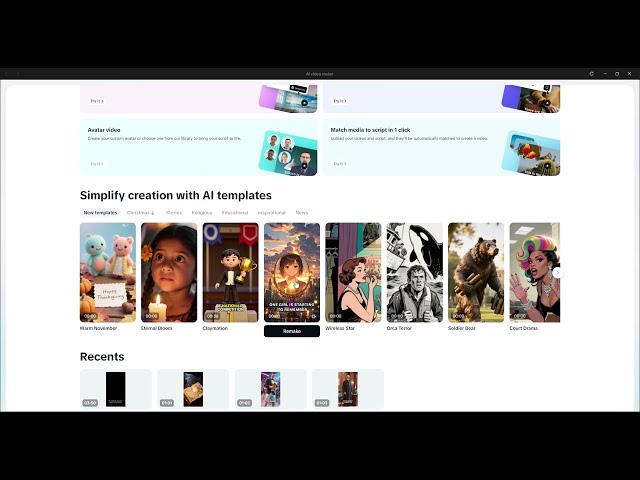Viewport: 640px width, 480px height.
Task: Click the Warm November label
Action: (98, 328)
